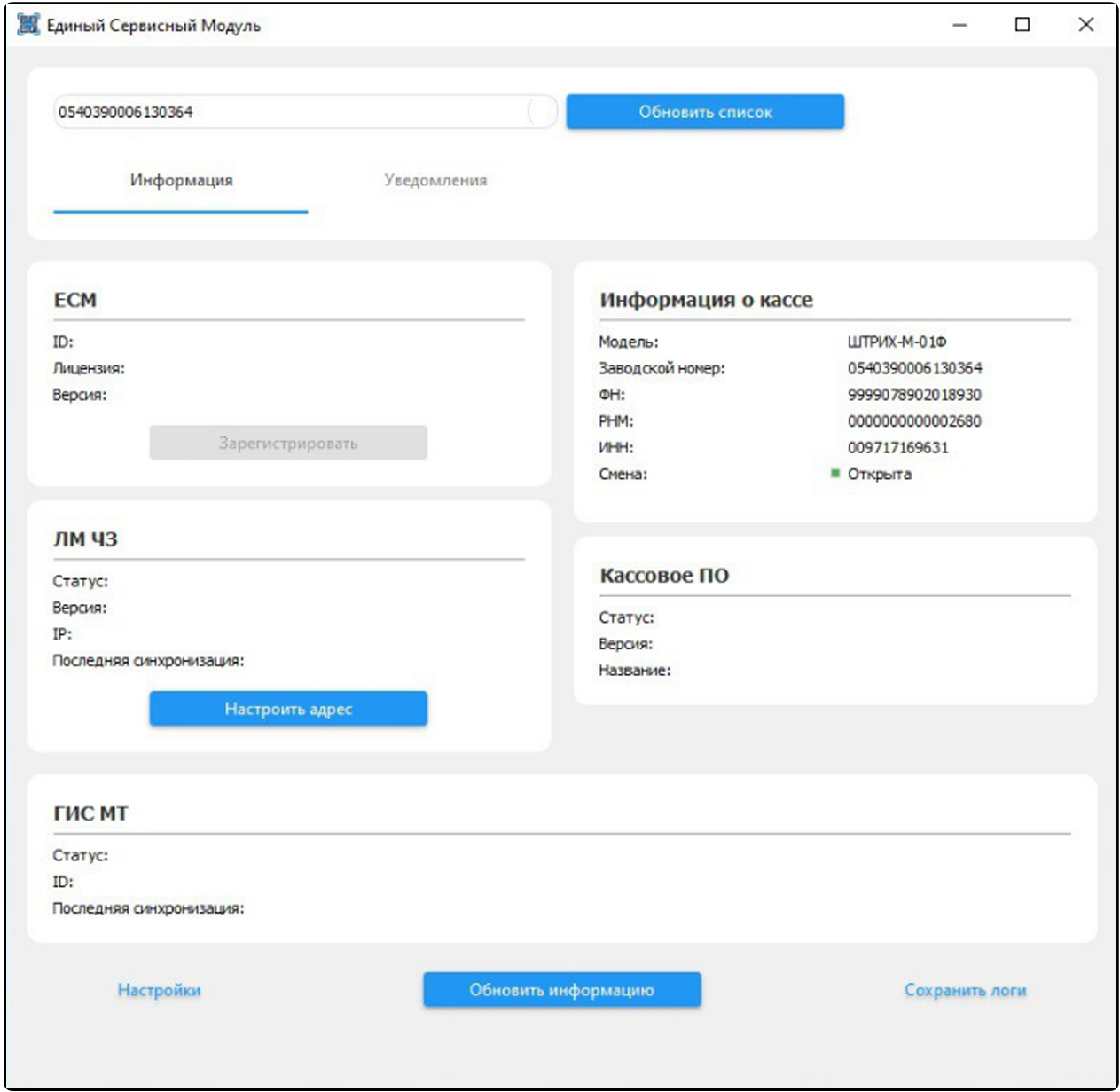
Task: Click the Настроить адрес button
Action: (x=288, y=709)
